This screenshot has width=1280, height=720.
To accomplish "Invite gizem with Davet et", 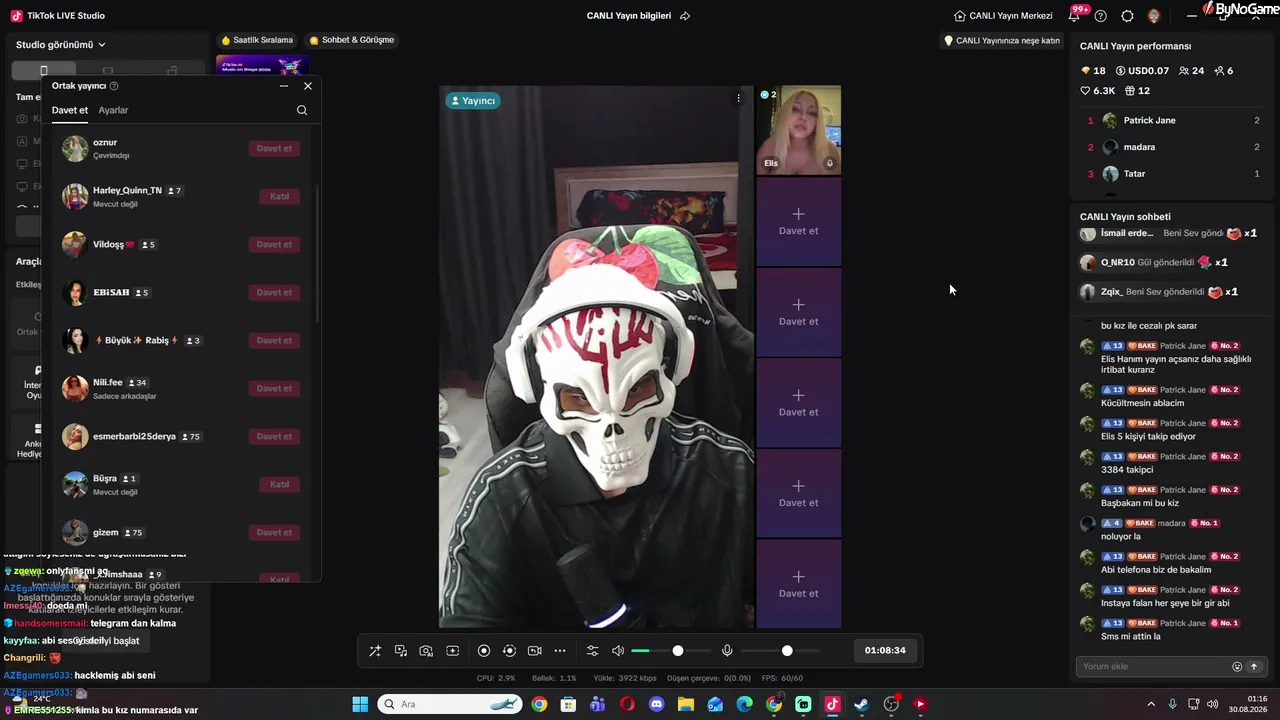I will pos(274,533).
